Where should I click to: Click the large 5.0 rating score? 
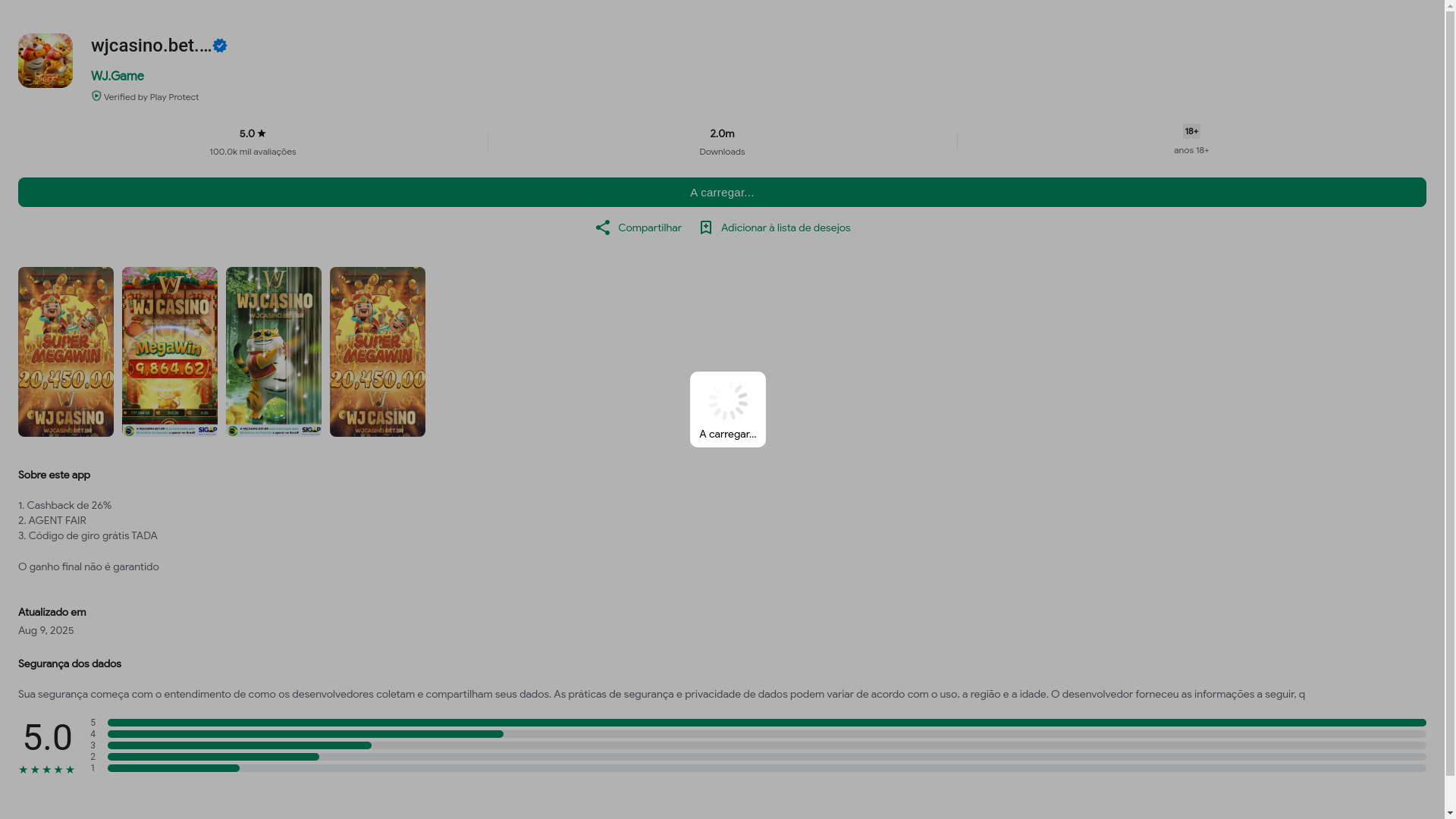click(48, 737)
